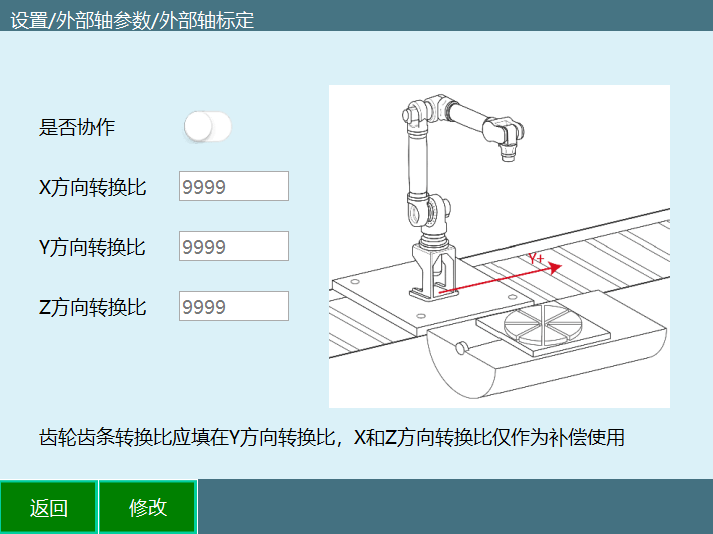Click the X方向转换比 label
The width and height of the screenshot is (713, 534).
pos(92,187)
